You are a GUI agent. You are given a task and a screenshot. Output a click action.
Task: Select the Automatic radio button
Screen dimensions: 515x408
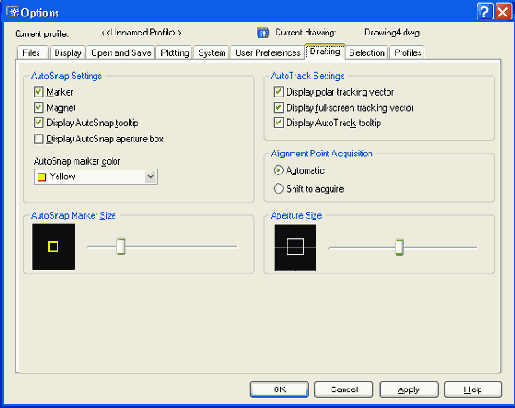[278, 170]
